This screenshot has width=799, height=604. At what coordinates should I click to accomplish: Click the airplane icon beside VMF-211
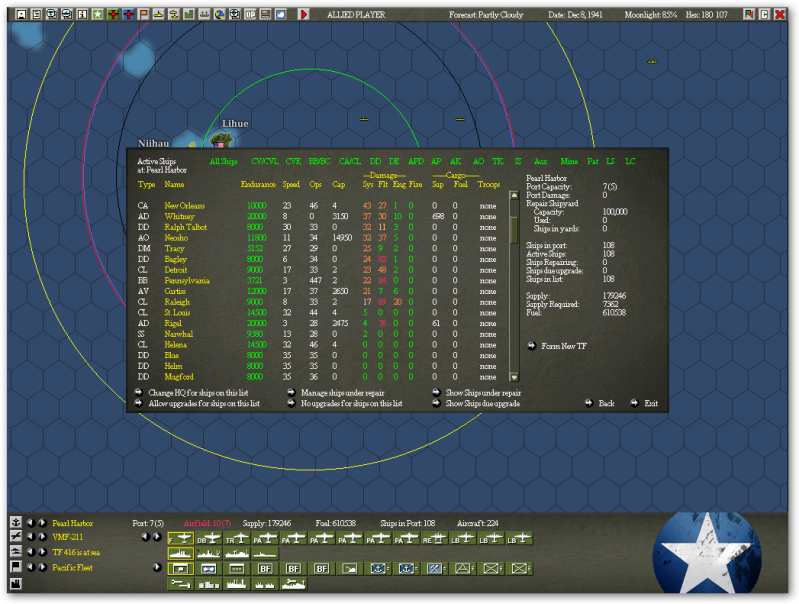[x=16, y=536]
